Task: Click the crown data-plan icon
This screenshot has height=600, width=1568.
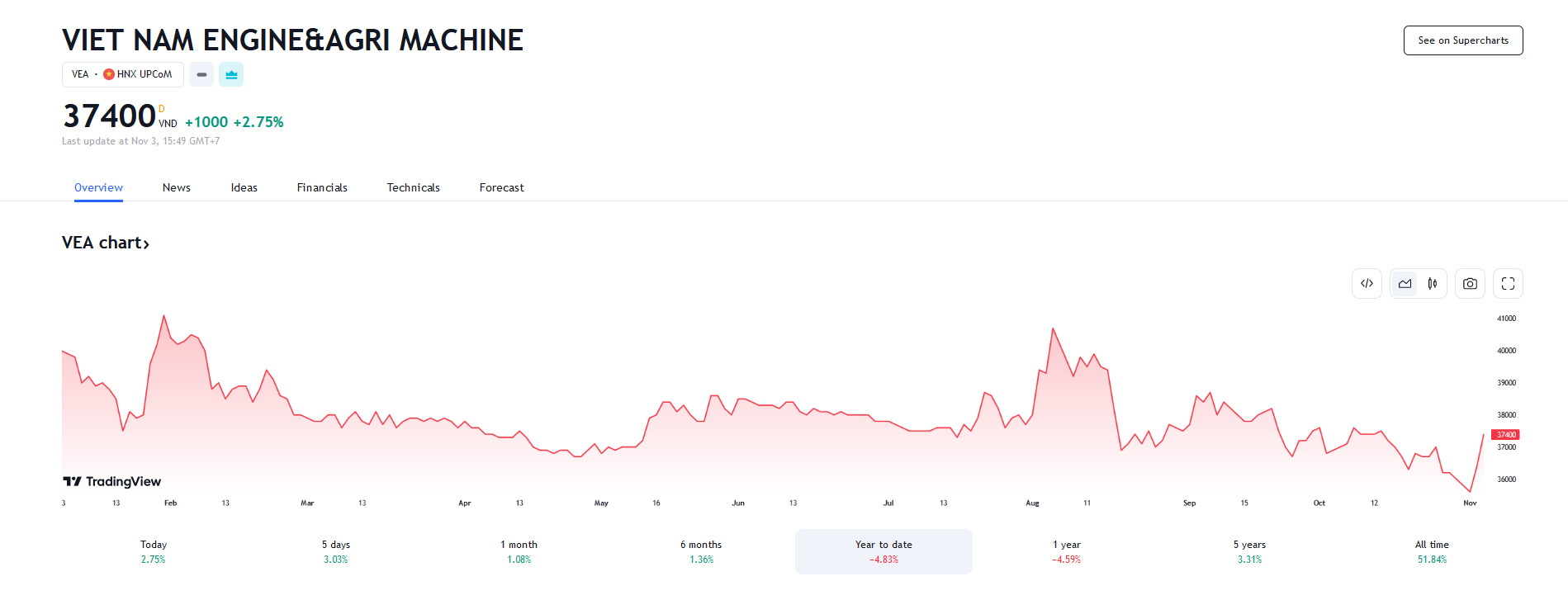Action: 231,74
